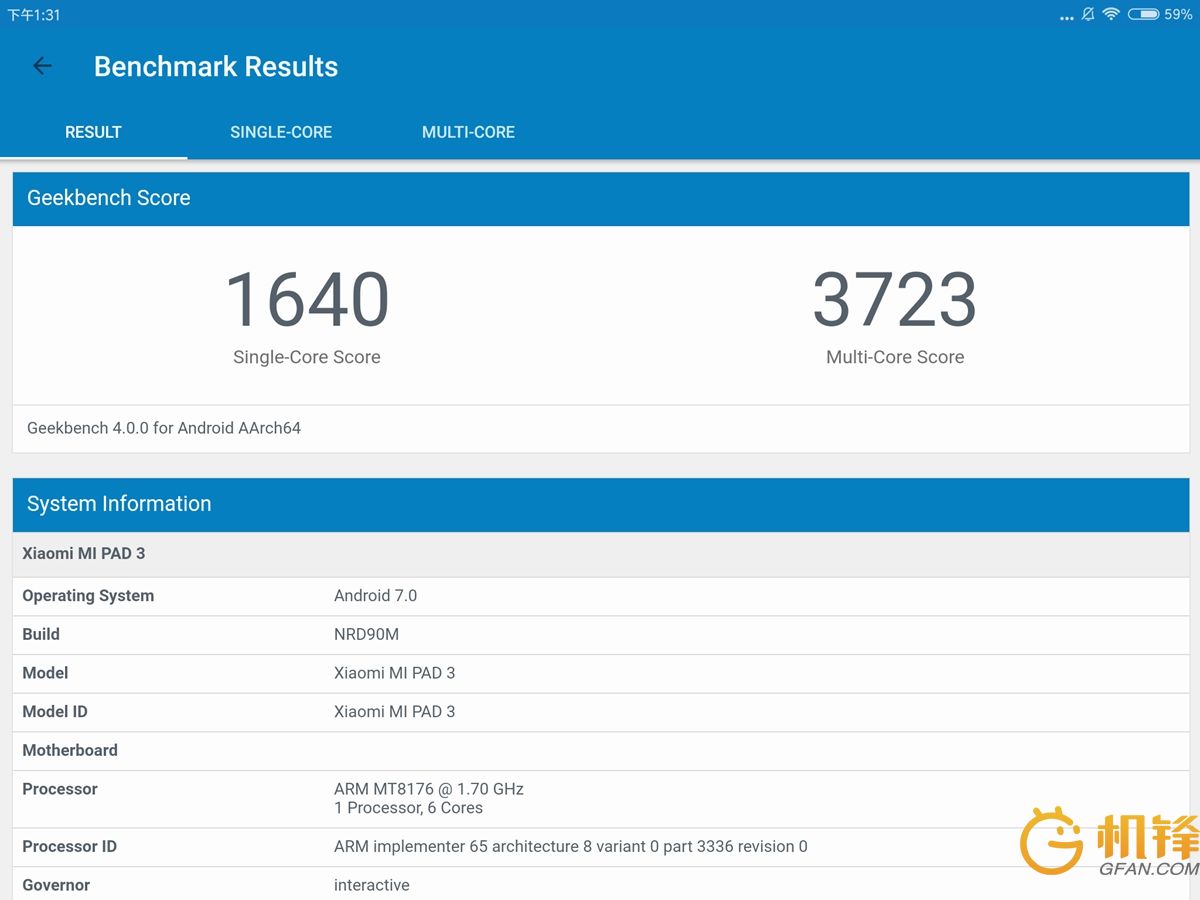Tap the Geekbench Score header
This screenshot has height=900, width=1200.
click(x=600, y=198)
